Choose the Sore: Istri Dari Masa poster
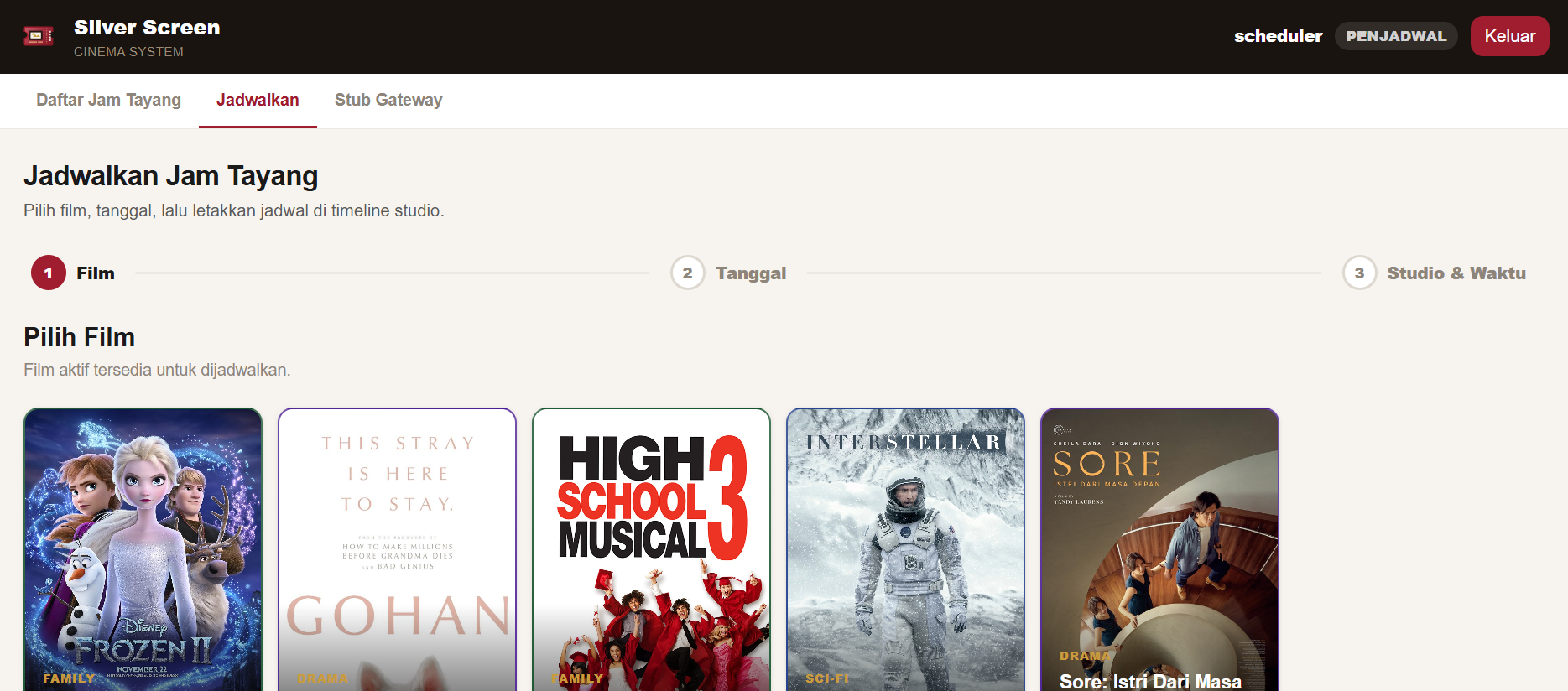Viewport: 1568px width, 691px height. coord(1159,549)
